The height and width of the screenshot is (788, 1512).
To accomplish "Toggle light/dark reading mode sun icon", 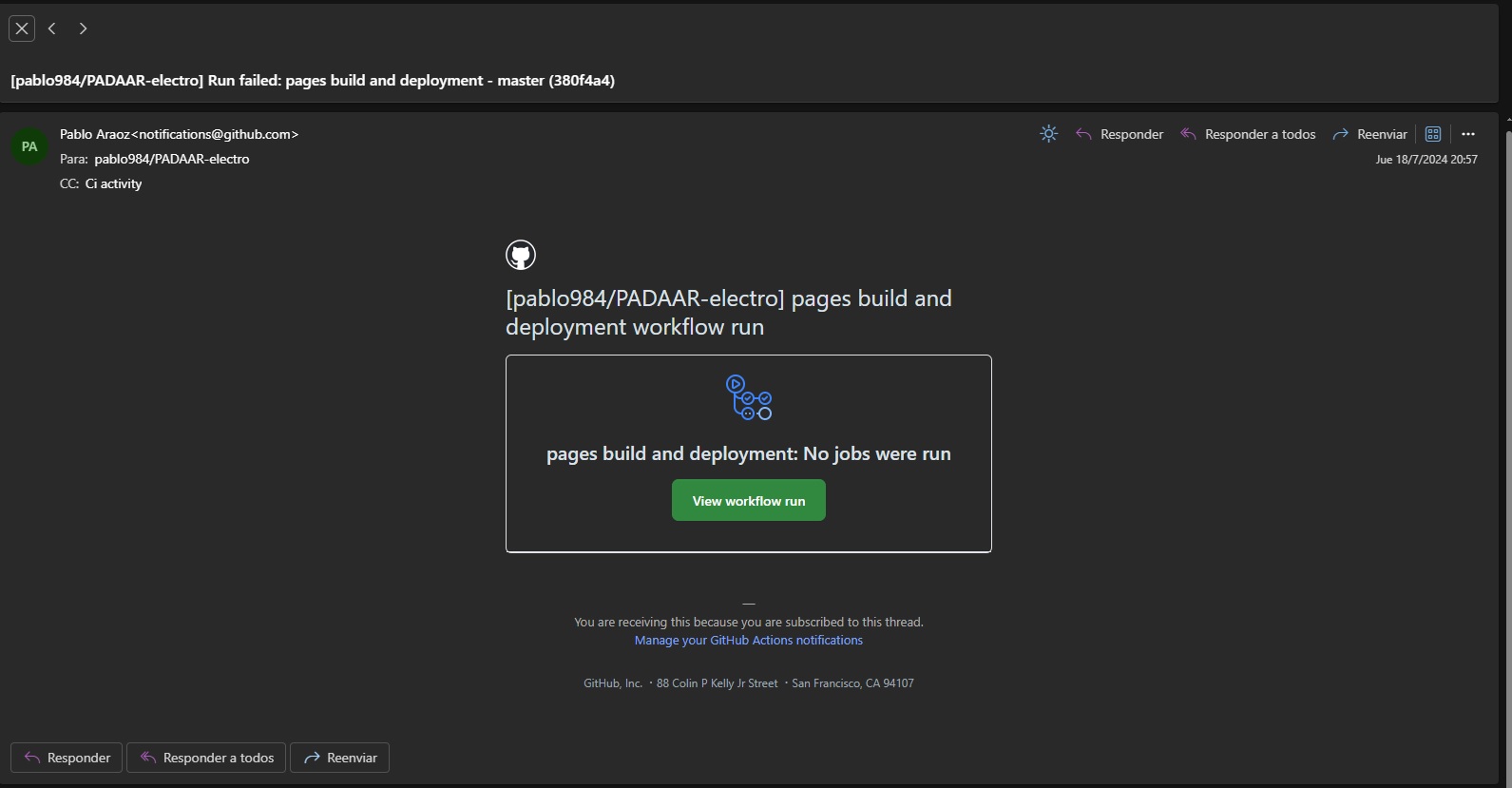I will click(1049, 134).
